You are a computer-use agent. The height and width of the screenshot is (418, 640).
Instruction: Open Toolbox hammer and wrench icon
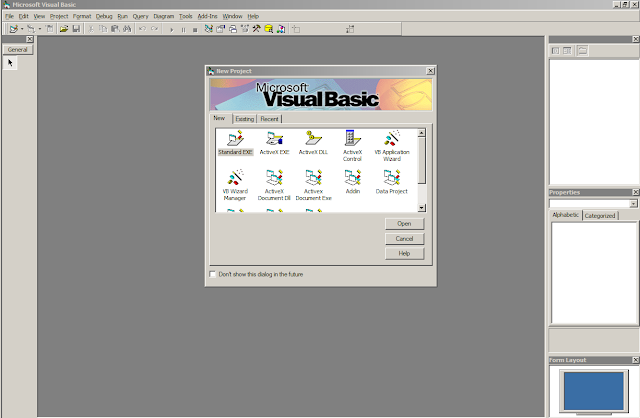[x=256, y=29]
